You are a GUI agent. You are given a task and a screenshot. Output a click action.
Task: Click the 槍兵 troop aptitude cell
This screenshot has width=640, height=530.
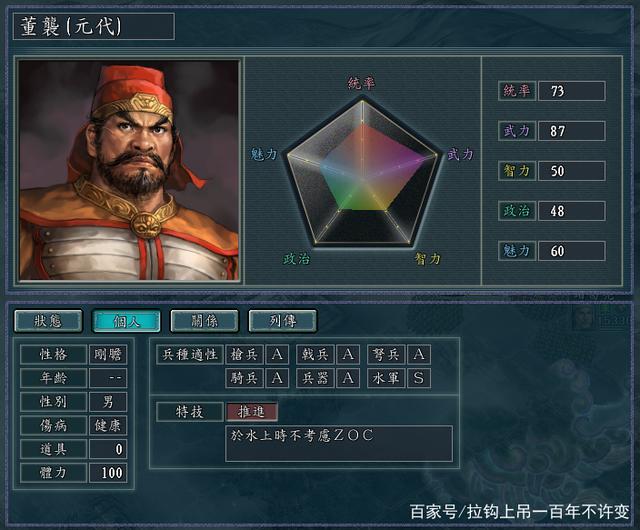(x=244, y=354)
